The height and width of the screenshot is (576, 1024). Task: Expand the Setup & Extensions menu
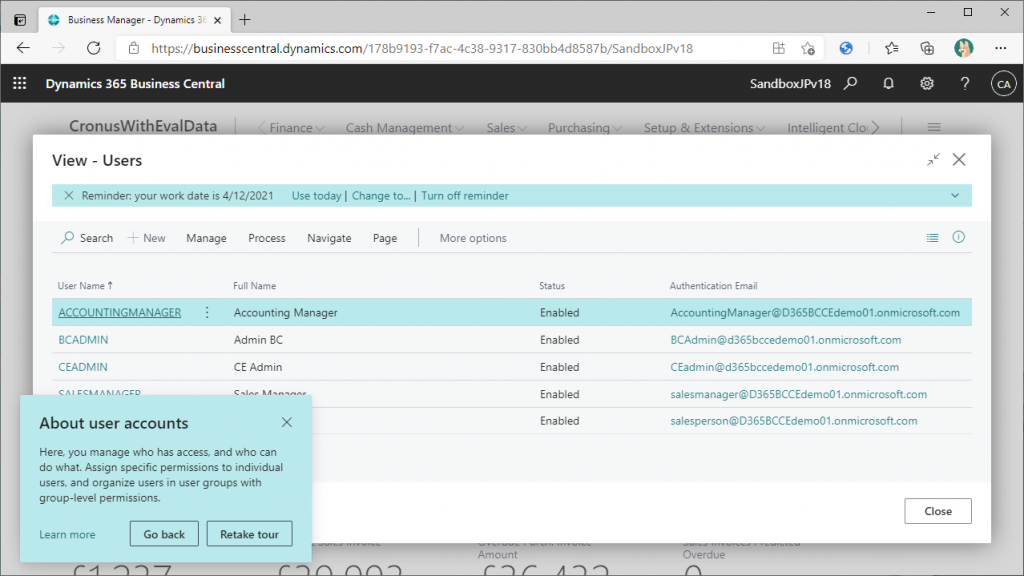pyautogui.click(x=704, y=128)
